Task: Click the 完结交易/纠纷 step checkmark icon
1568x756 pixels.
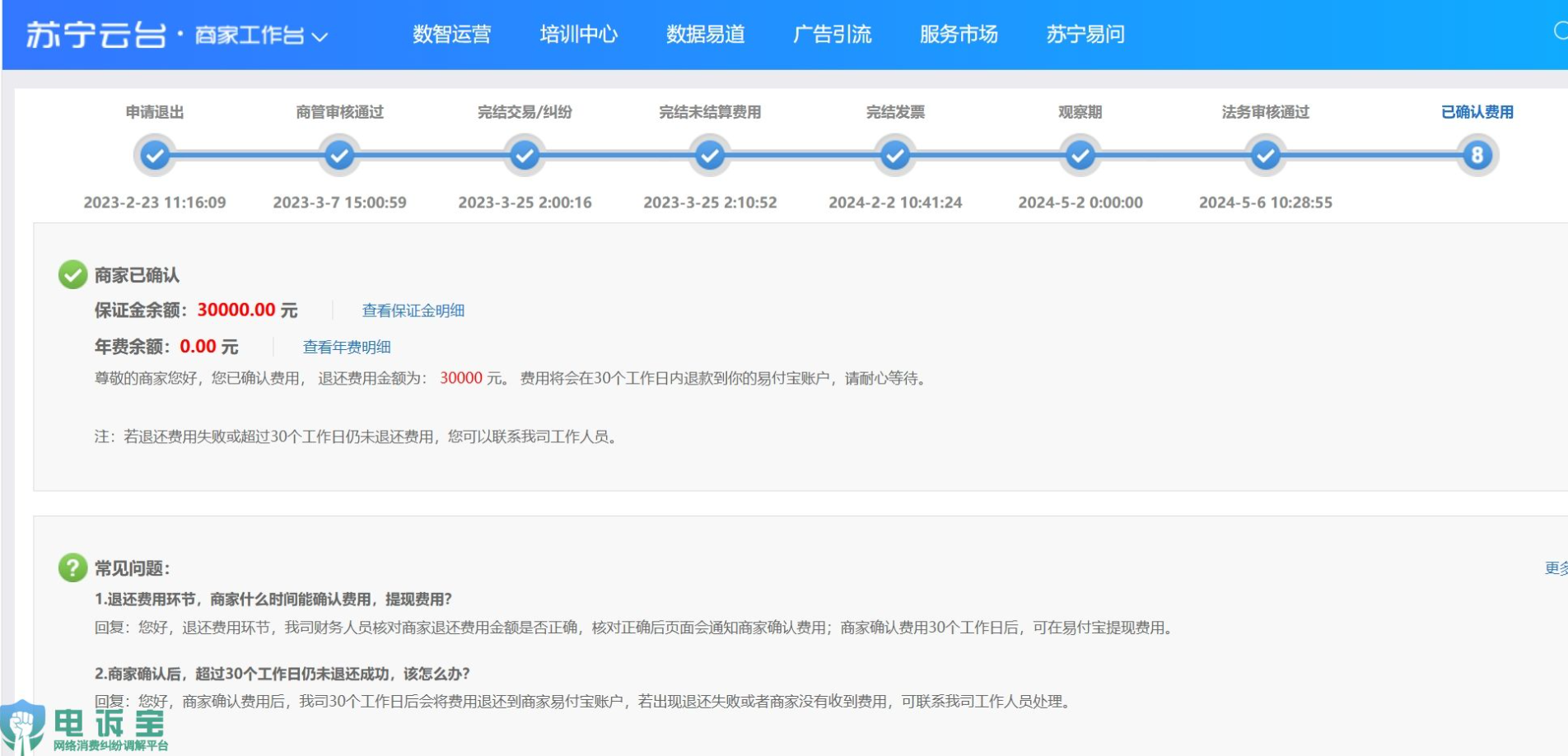Action: tap(525, 155)
